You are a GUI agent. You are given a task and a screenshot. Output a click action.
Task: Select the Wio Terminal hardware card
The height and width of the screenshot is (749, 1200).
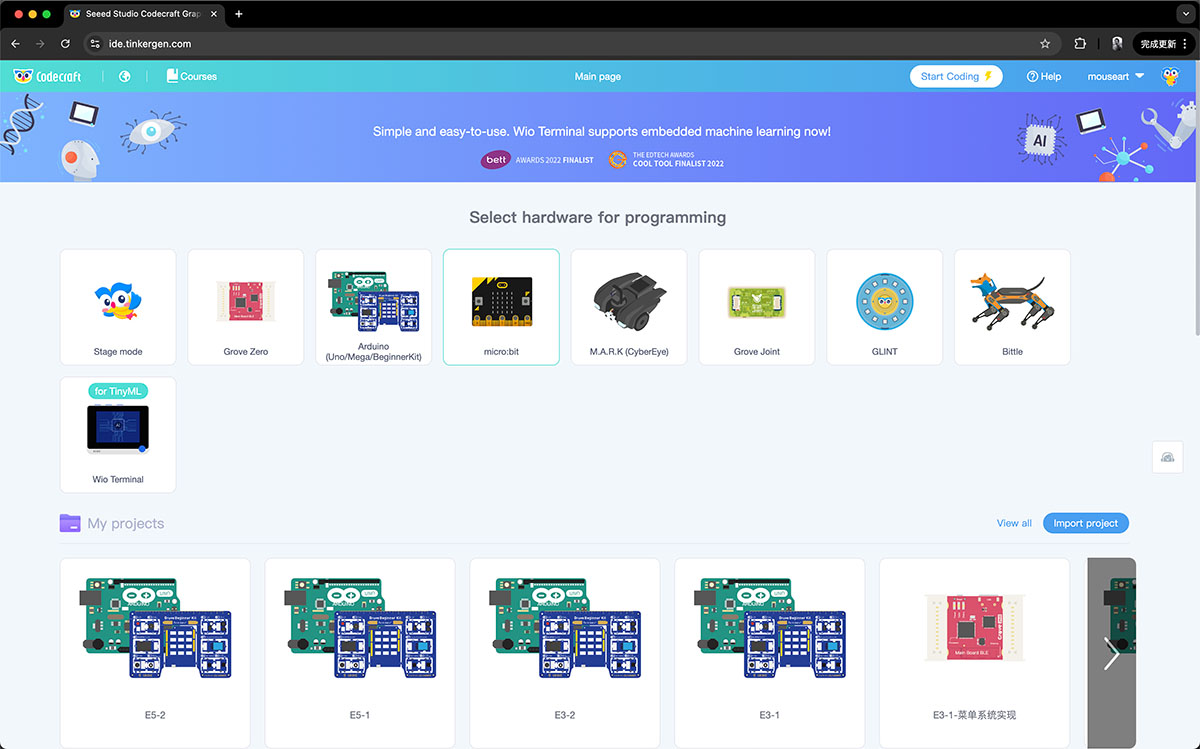118,435
